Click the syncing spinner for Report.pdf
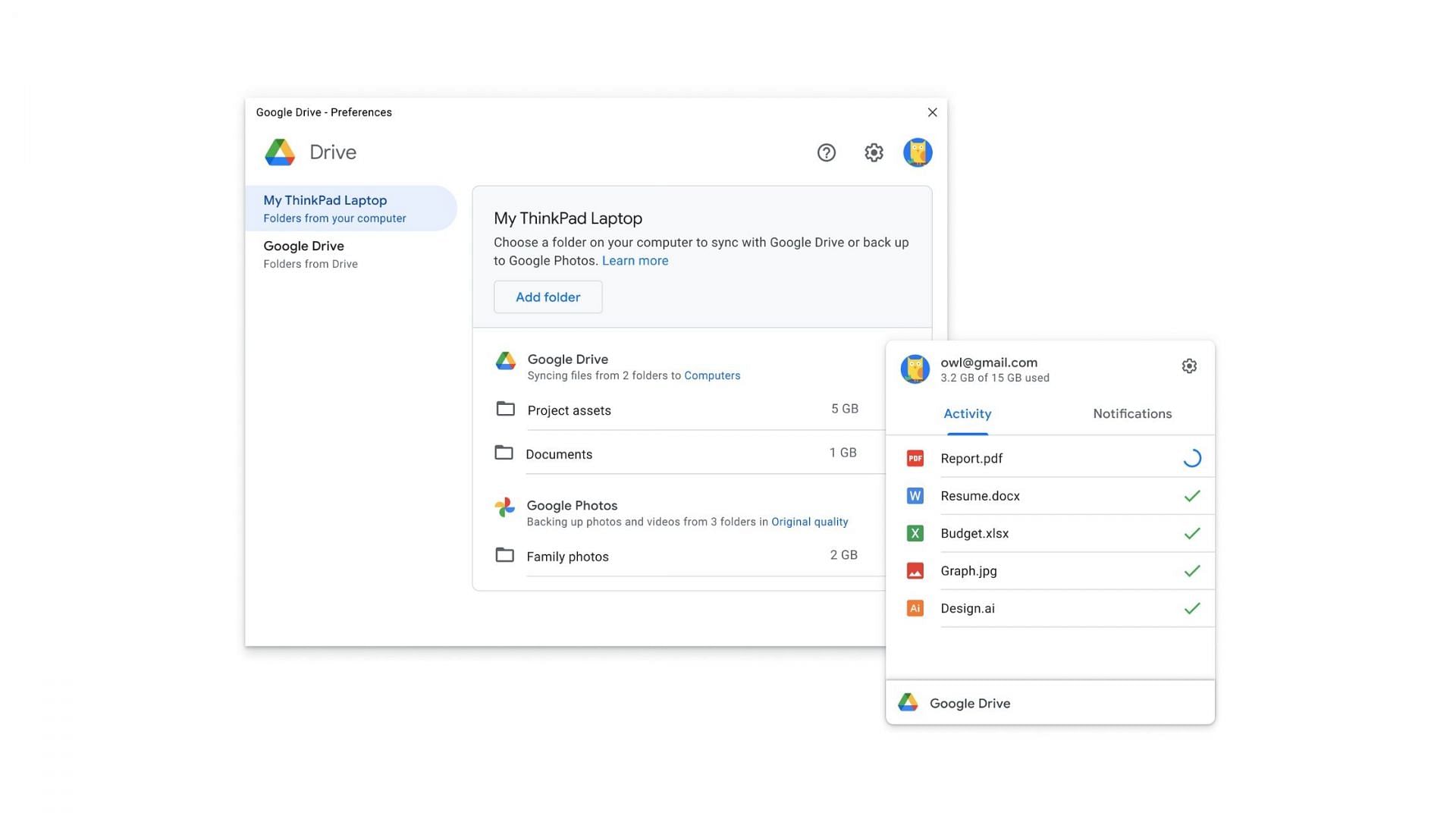The image size is (1456, 819). click(1192, 458)
